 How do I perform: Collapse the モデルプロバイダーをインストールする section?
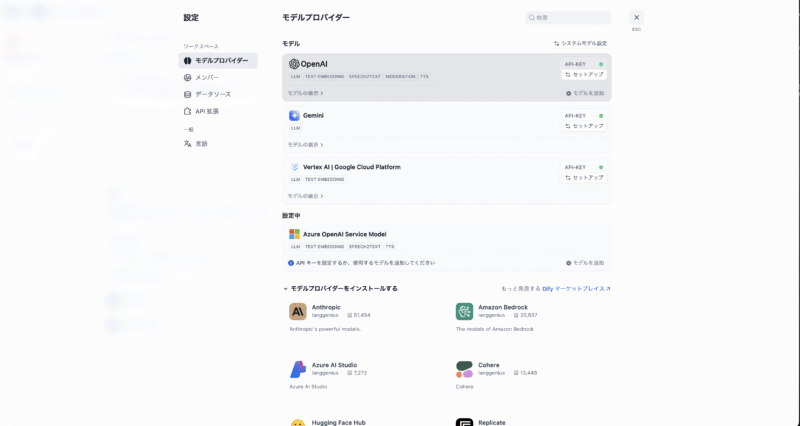(285, 288)
